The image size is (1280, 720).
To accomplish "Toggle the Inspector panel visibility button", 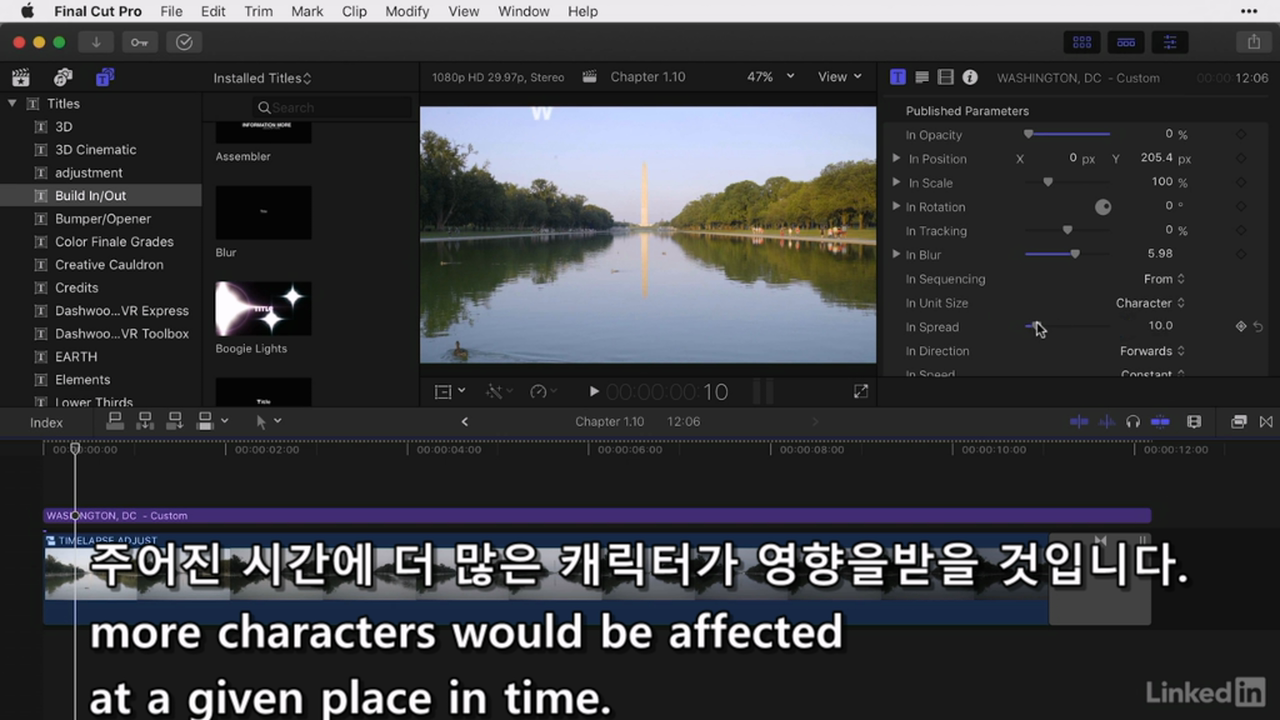I will (x=1170, y=42).
